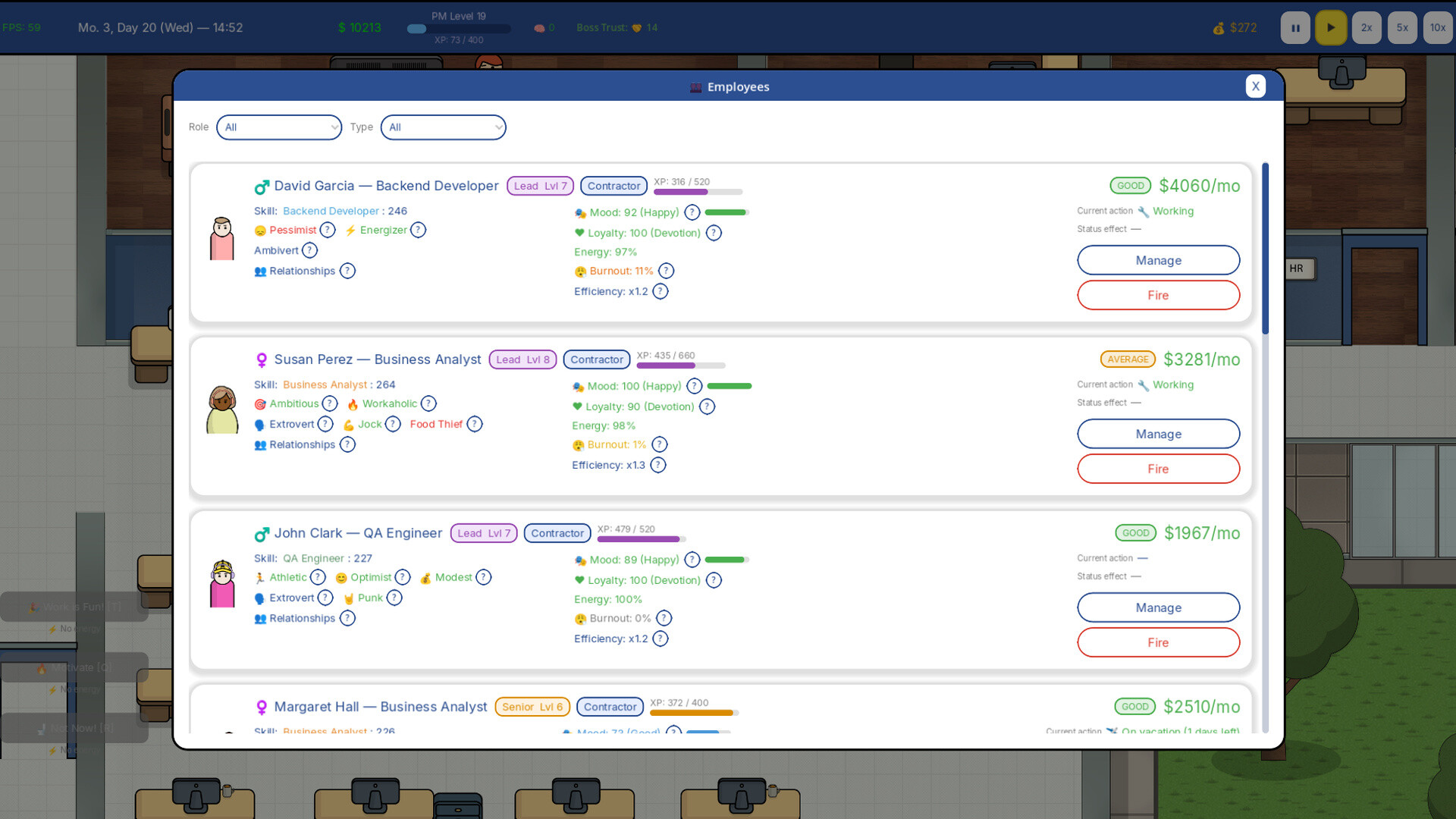Set game speed to 10x
The height and width of the screenshot is (819, 1456).
(x=1438, y=28)
